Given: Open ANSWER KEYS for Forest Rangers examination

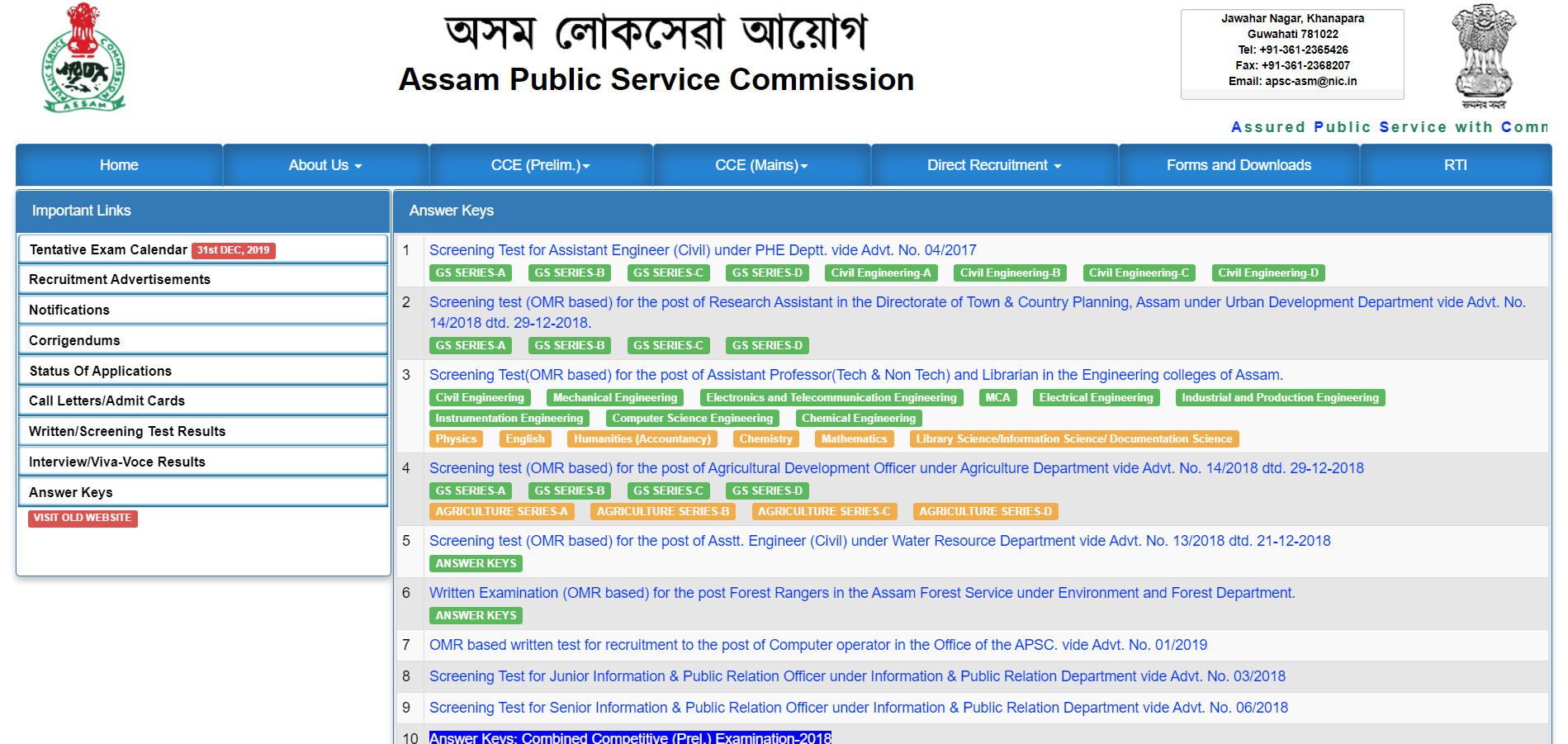Looking at the screenshot, I should pos(476,615).
